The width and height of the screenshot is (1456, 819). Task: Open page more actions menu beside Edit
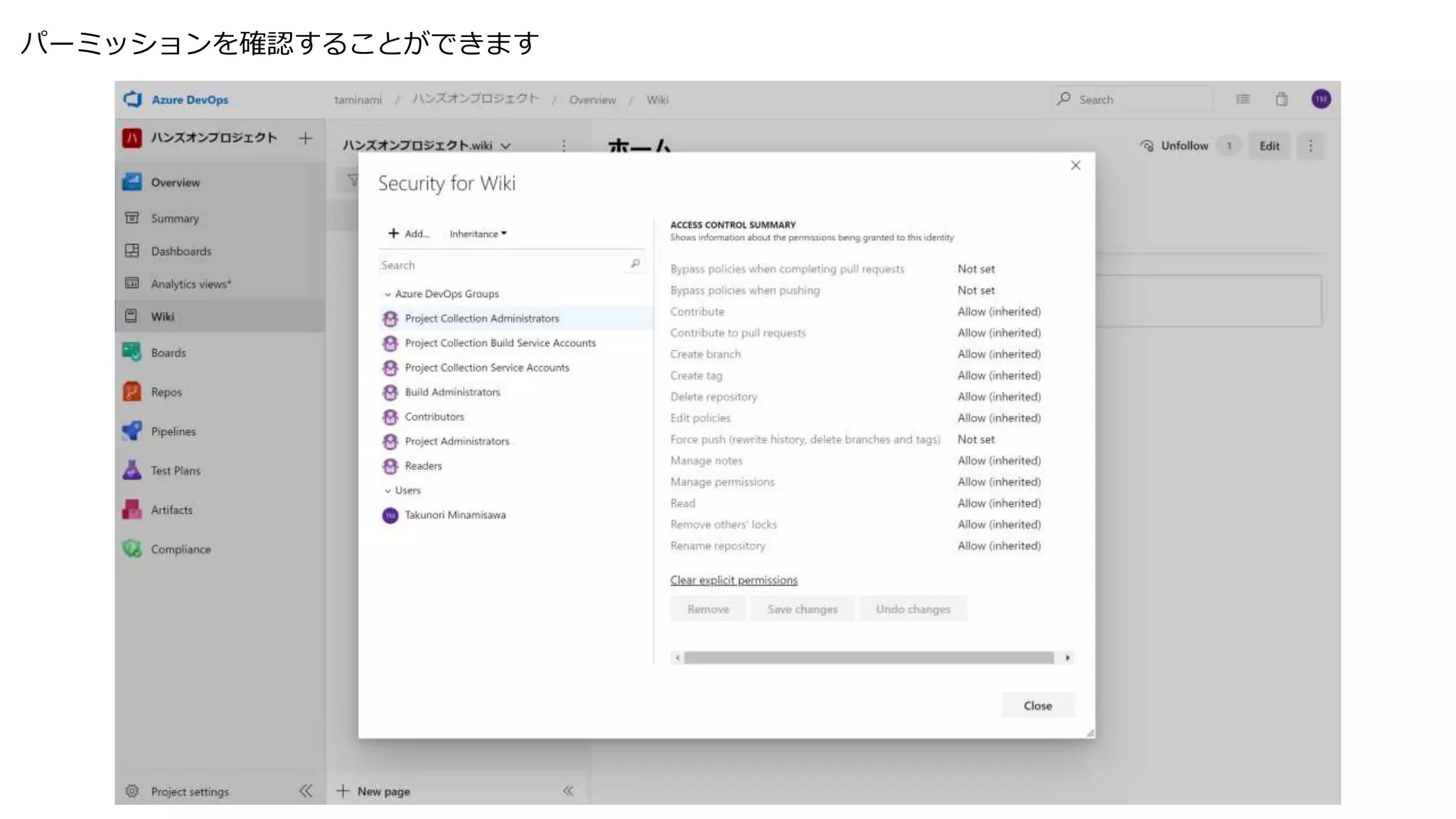1310,146
